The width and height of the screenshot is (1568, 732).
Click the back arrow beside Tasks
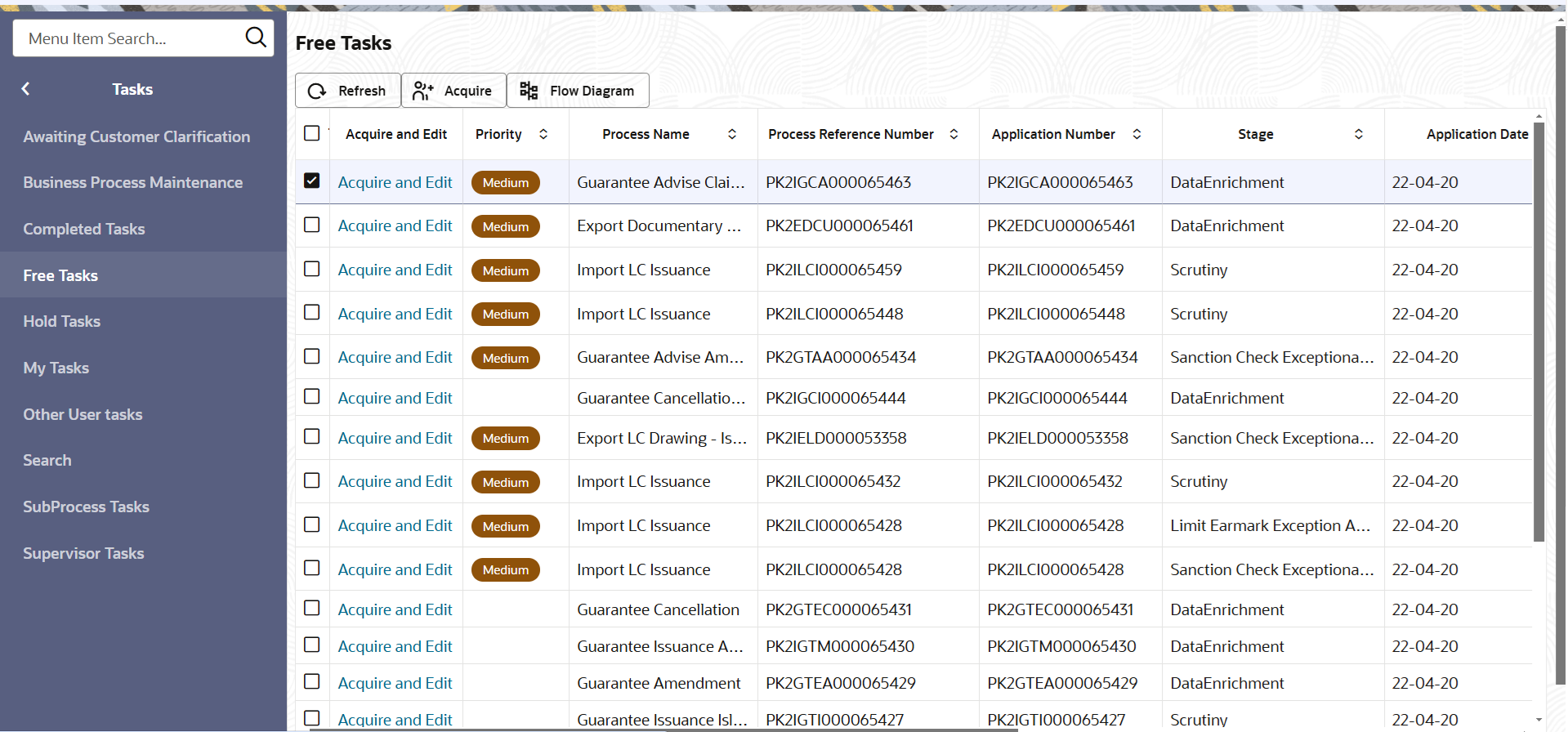[x=26, y=89]
